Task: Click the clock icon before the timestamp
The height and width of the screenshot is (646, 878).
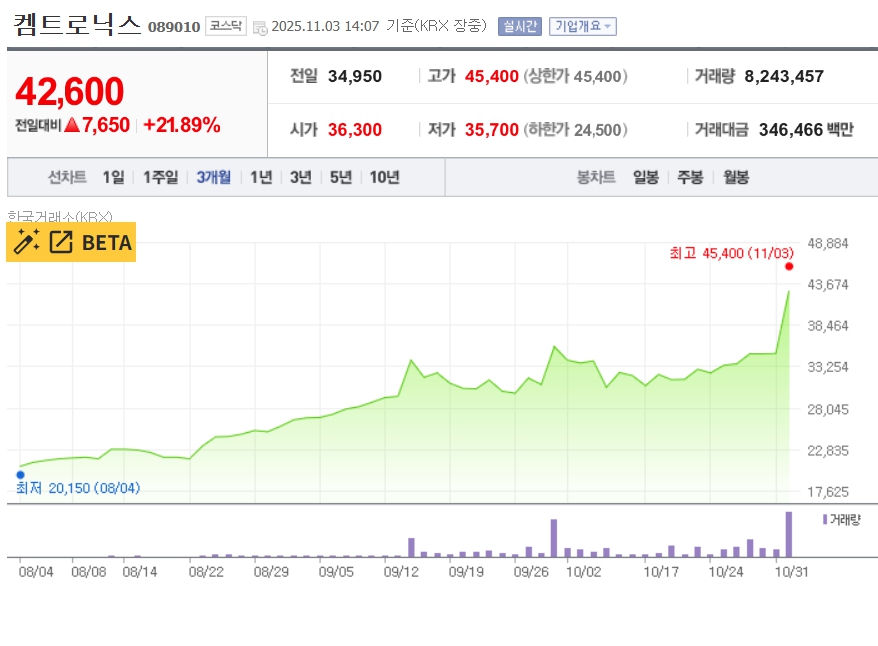Action: coord(260,27)
